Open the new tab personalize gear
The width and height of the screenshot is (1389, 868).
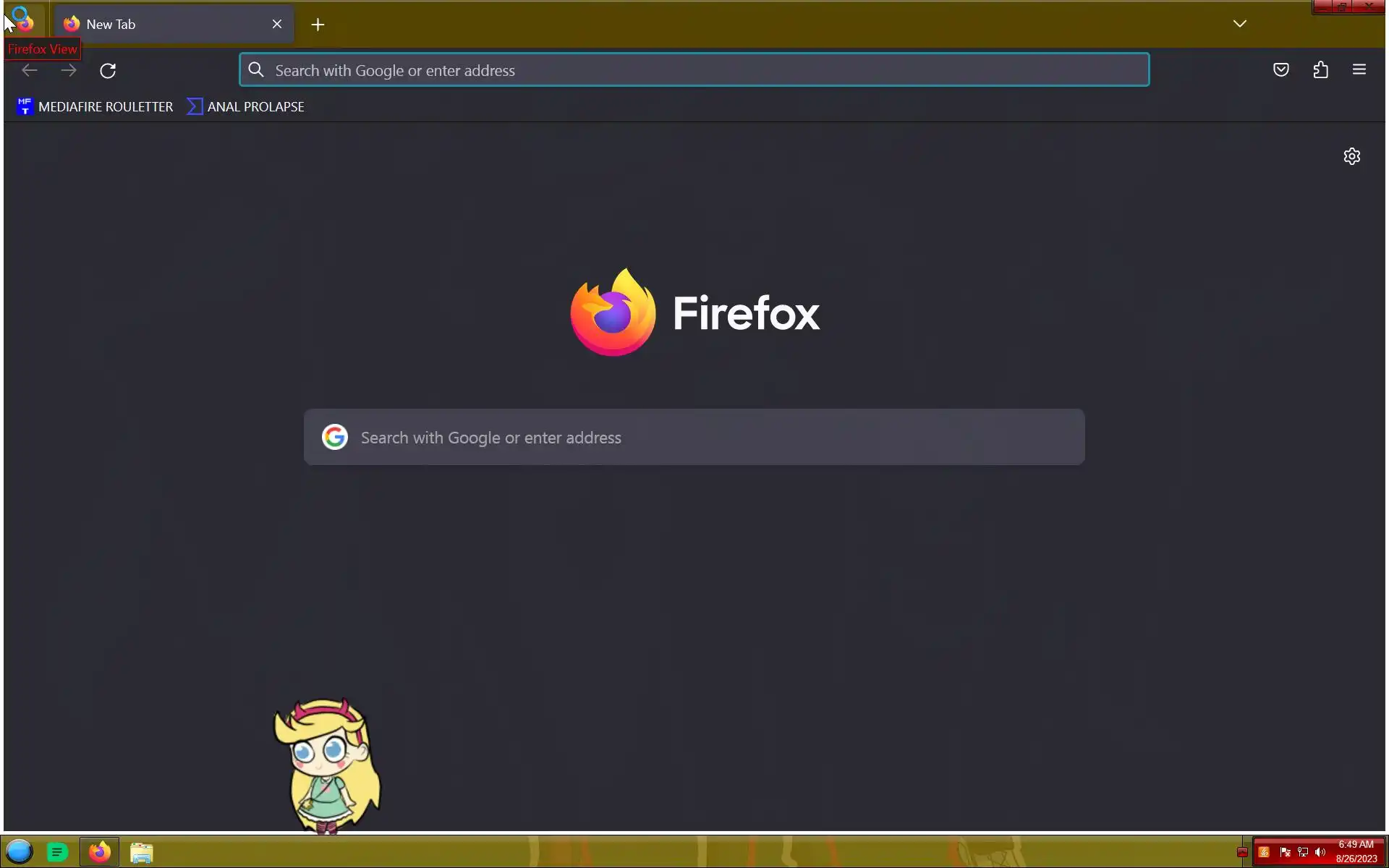pyautogui.click(x=1351, y=156)
